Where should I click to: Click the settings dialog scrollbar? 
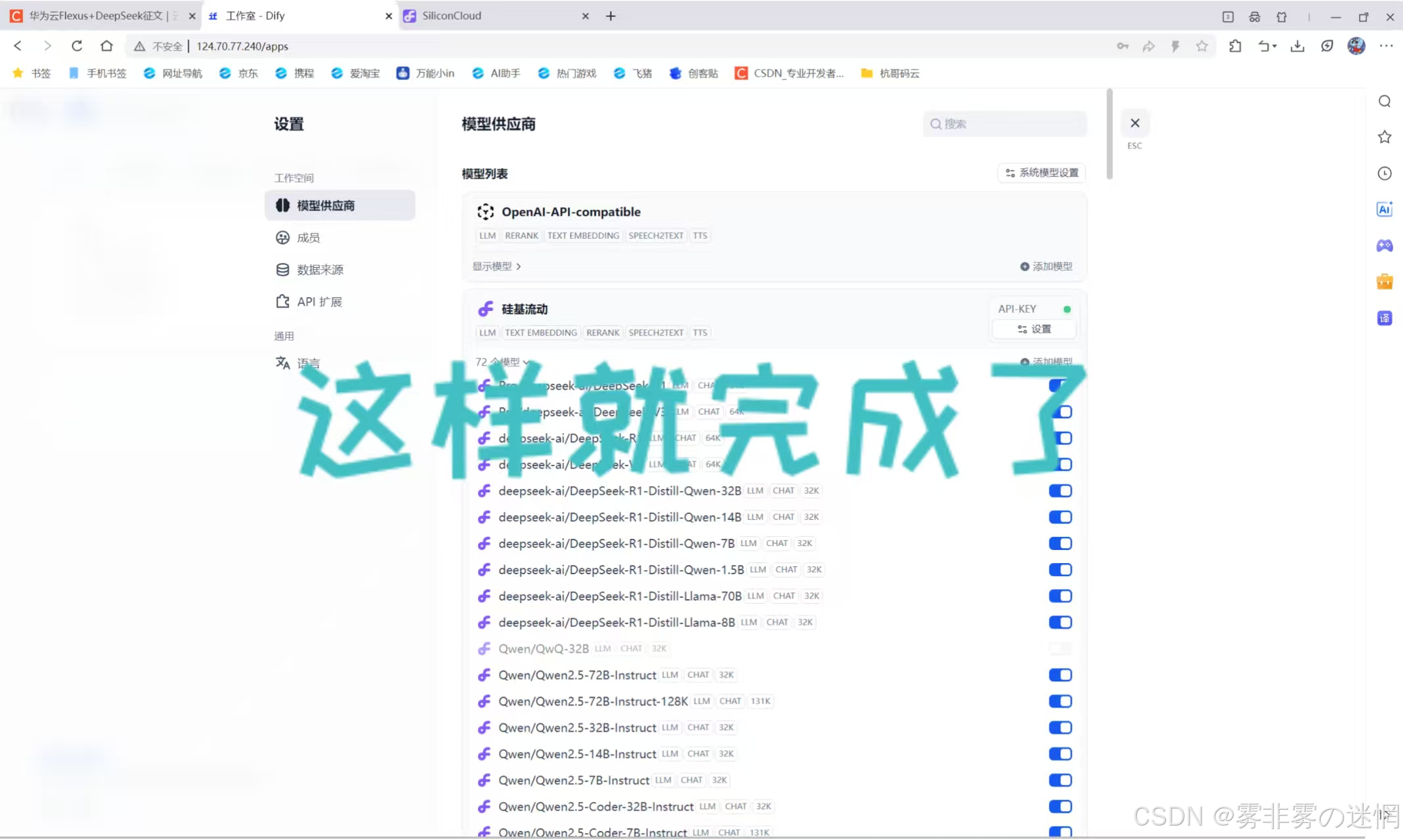click(x=1110, y=135)
